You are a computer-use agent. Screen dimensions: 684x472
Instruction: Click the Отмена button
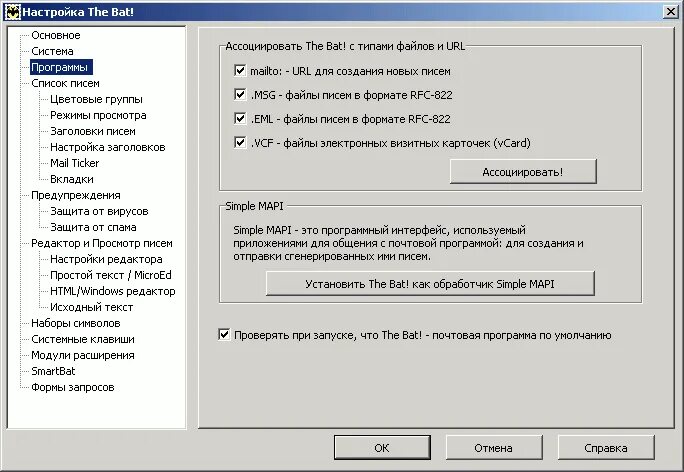point(494,448)
